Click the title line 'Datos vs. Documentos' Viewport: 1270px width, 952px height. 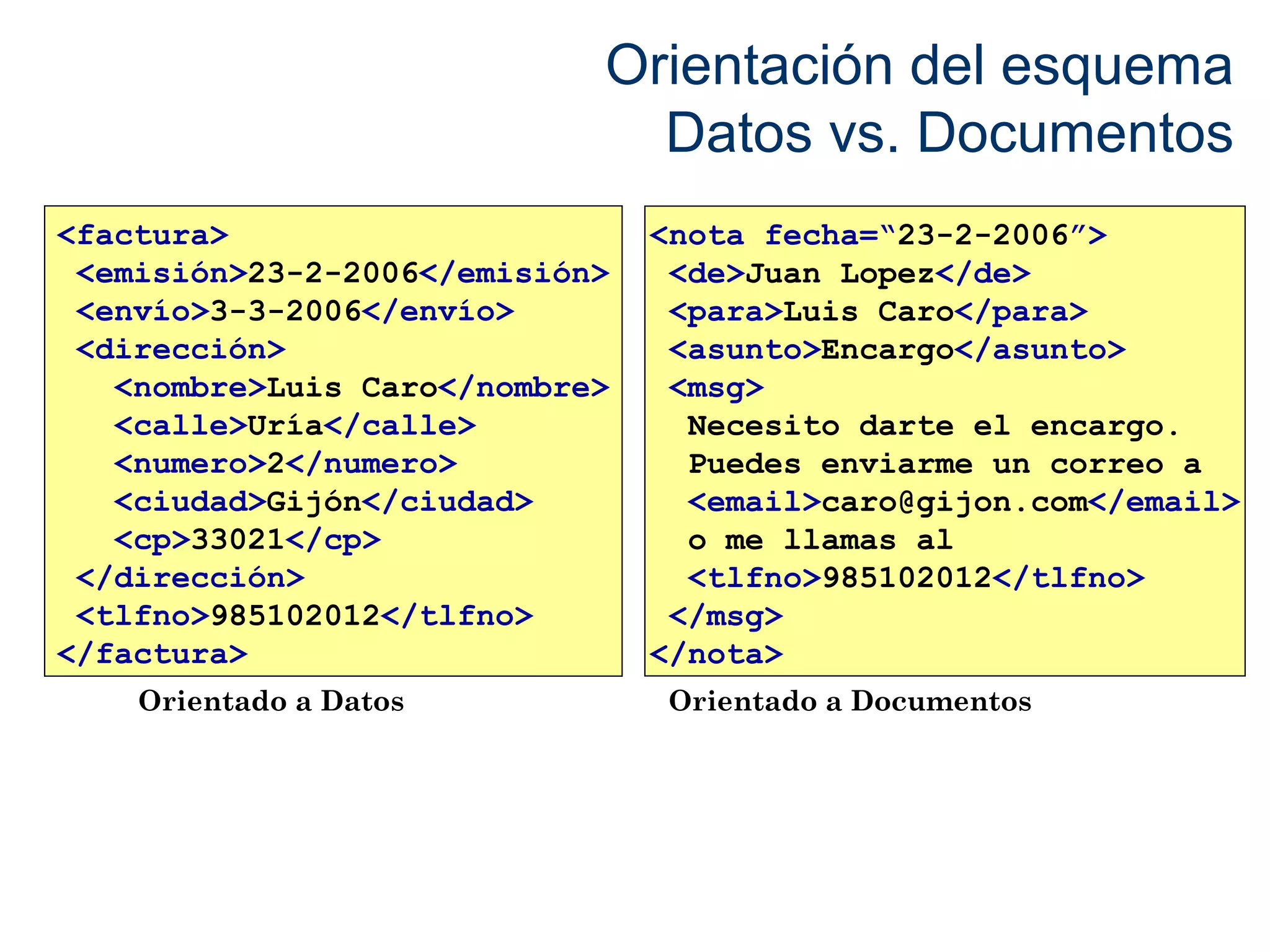point(949,132)
